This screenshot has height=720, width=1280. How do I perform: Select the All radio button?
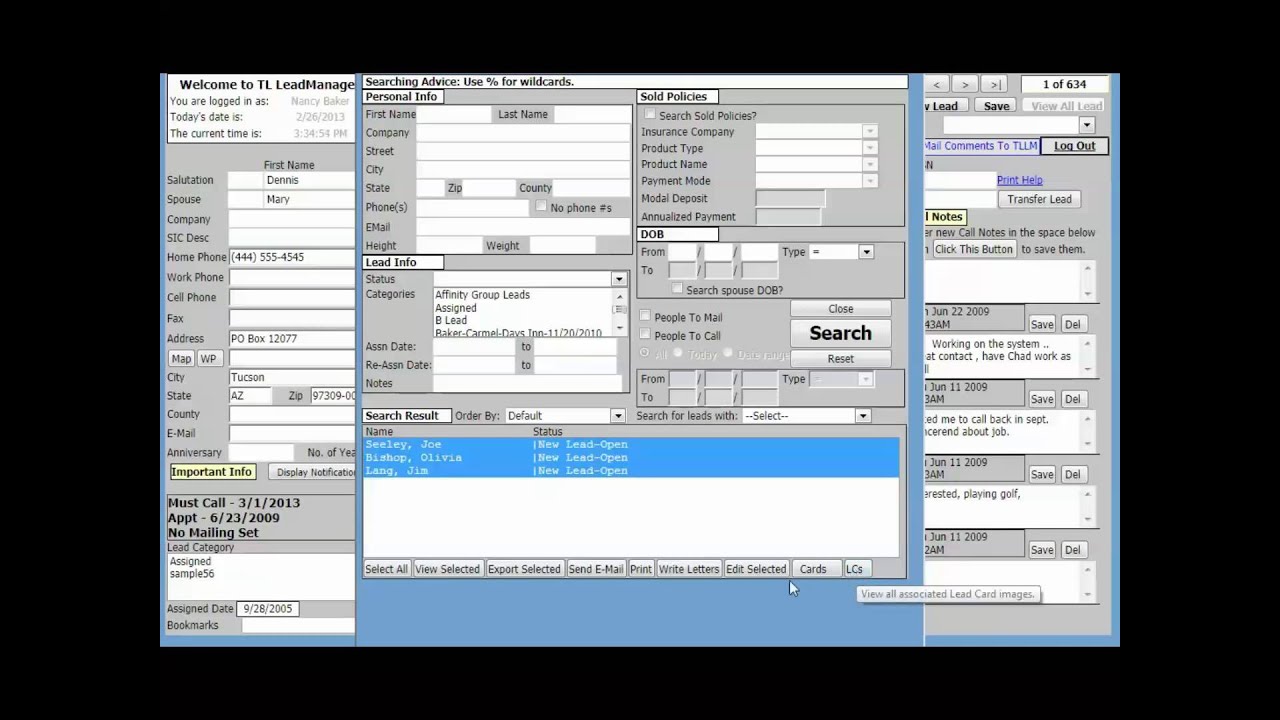click(645, 354)
